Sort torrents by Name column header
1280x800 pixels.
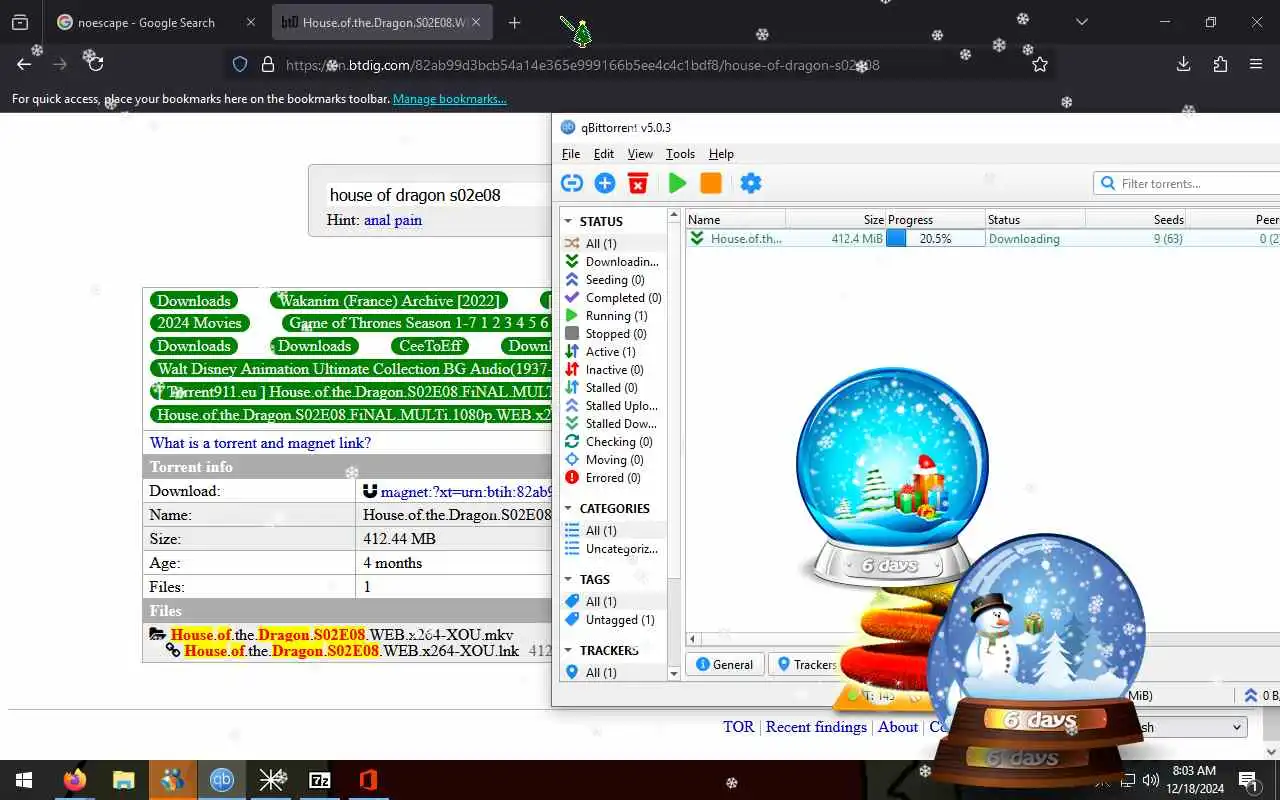click(x=735, y=220)
